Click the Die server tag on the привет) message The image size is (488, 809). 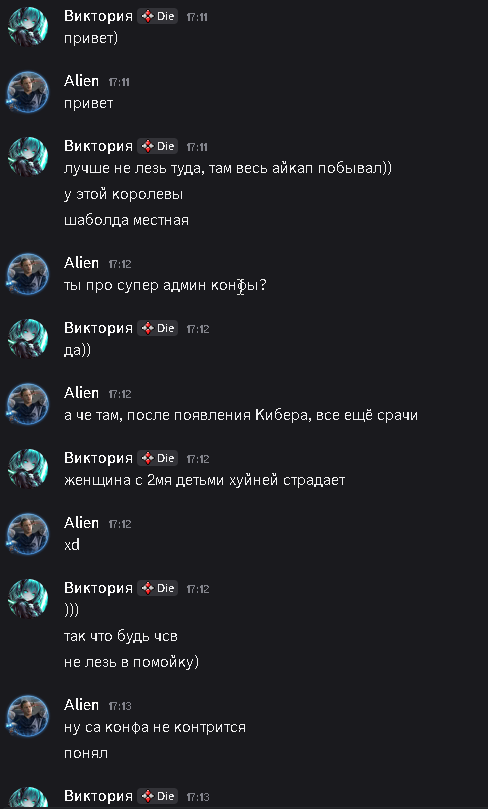tap(158, 17)
